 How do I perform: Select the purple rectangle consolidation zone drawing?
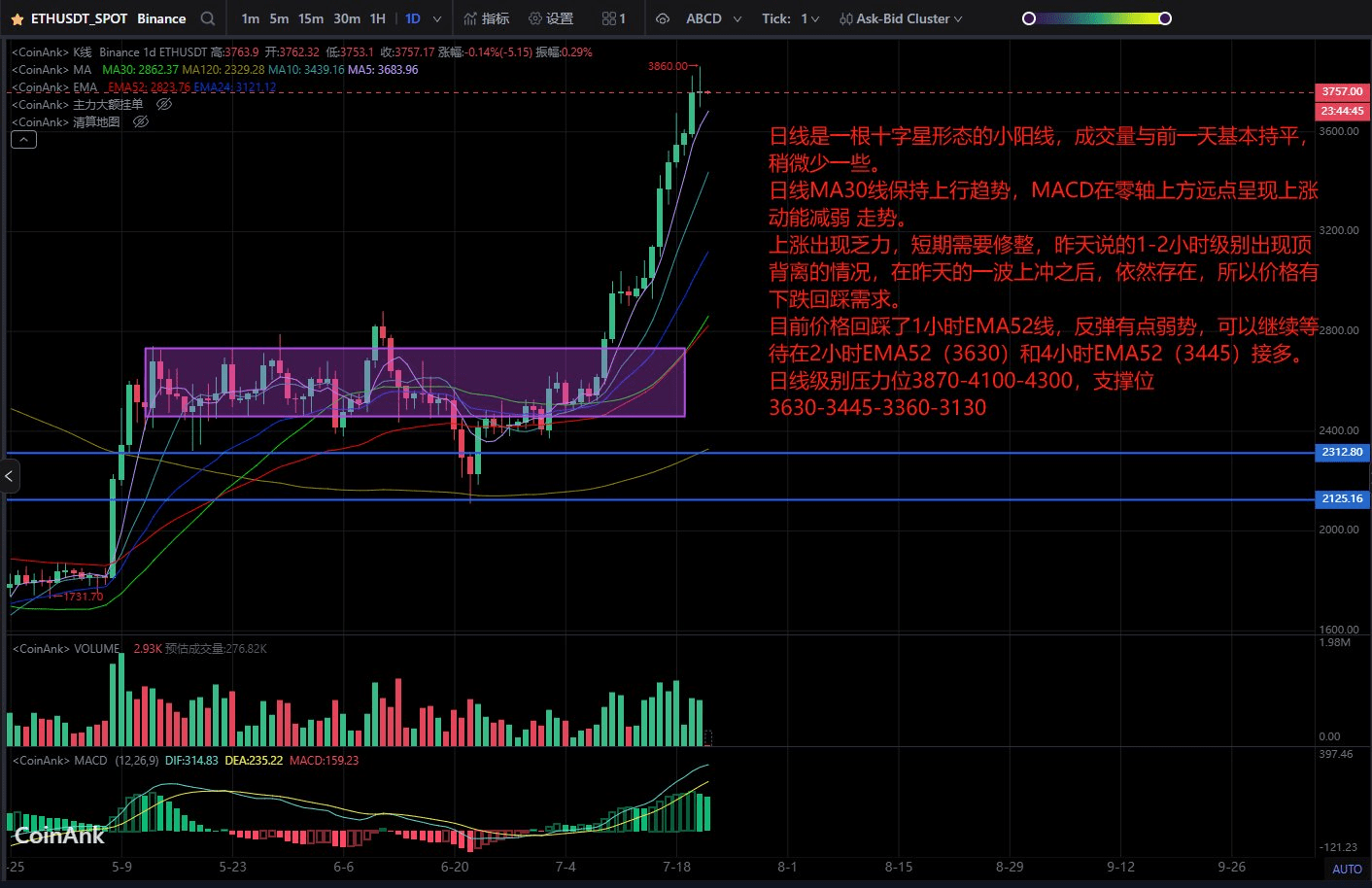[x=415, y=383]
